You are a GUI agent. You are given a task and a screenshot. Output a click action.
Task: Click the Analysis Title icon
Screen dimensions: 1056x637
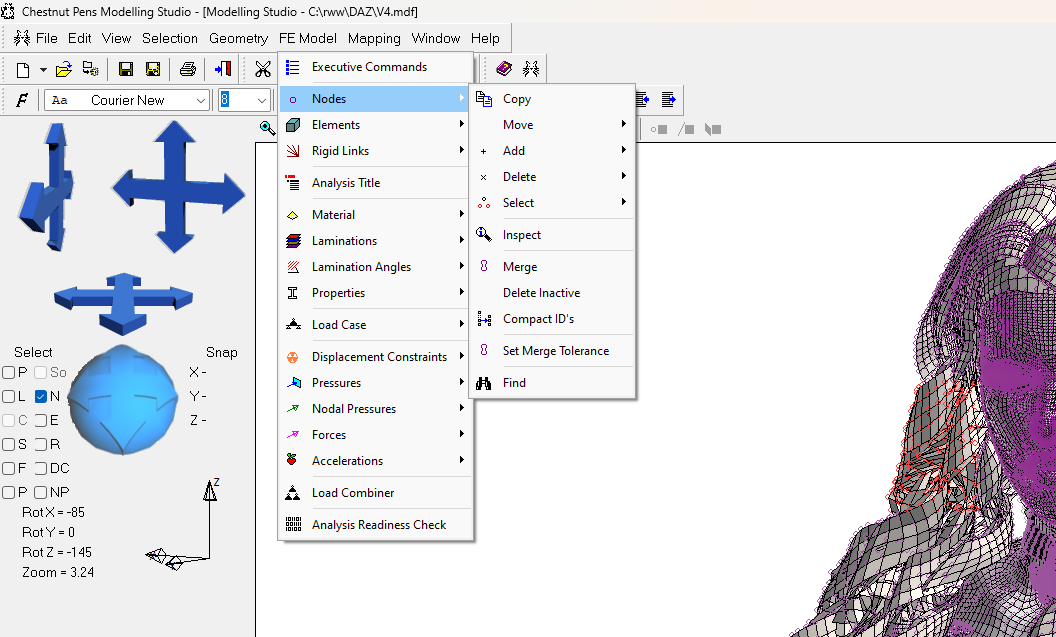point(292,182)
